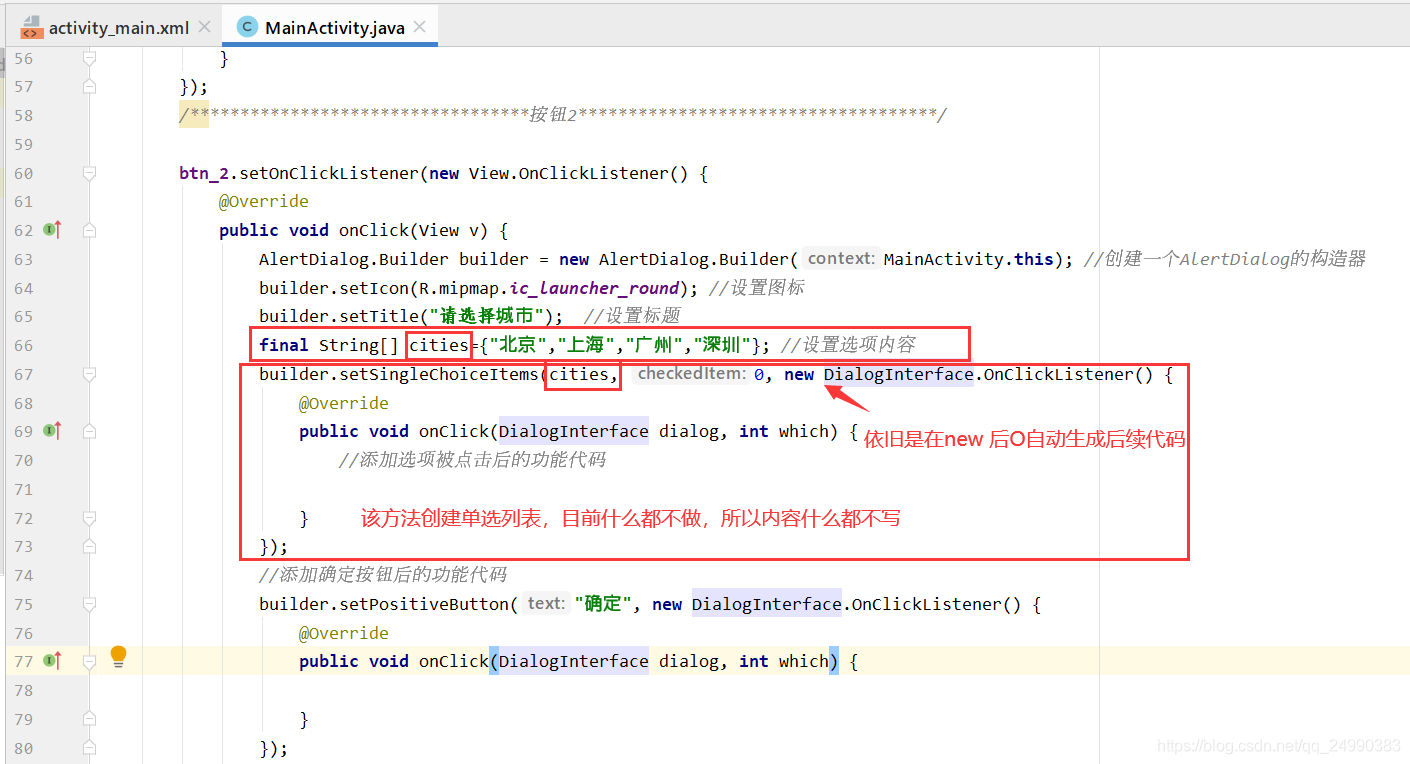
Task: Click the implements-method gutter icon on line 69
Action: (52, 431)
